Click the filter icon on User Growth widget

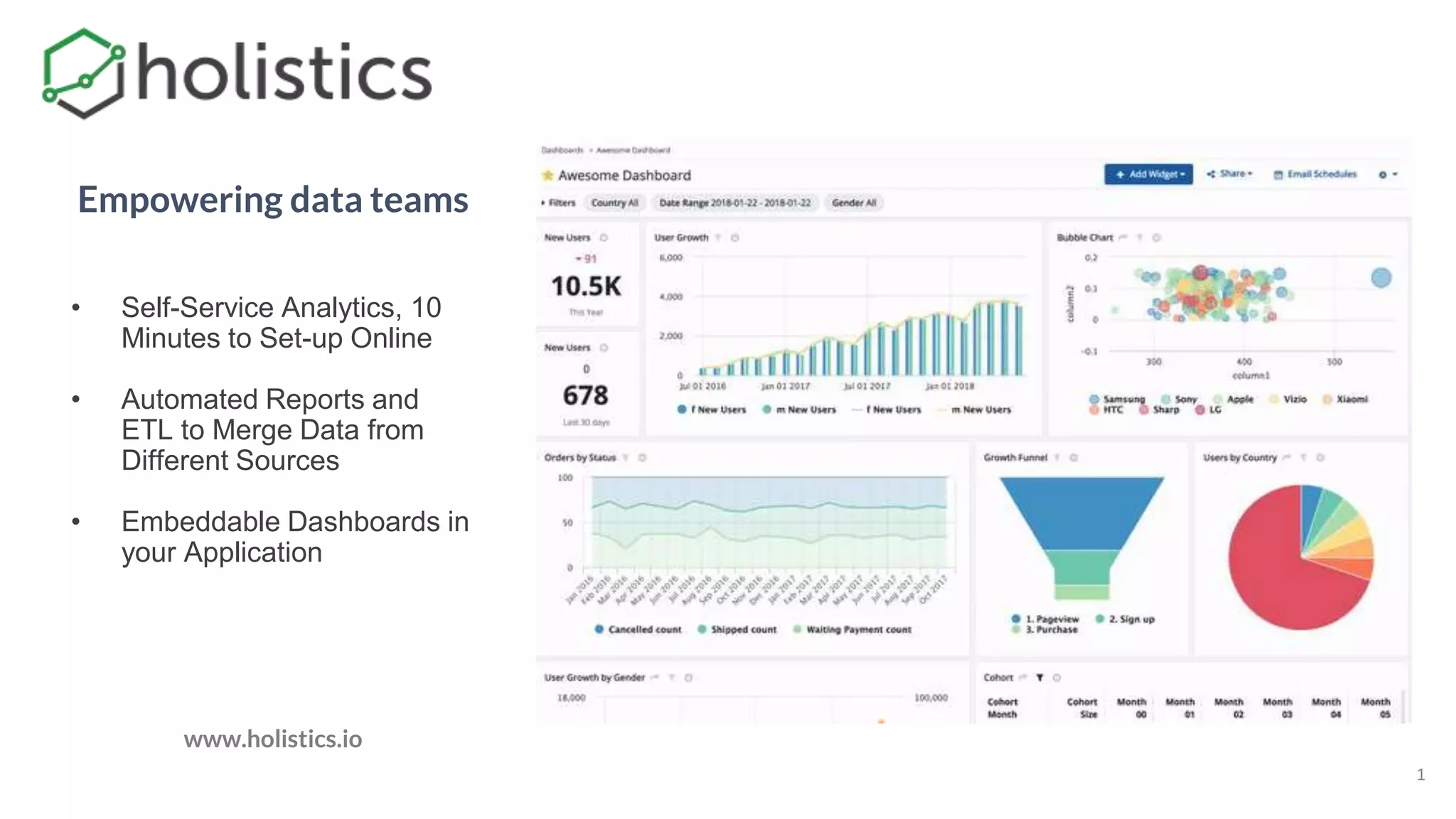pyautogui.click(x=718, y=238)
